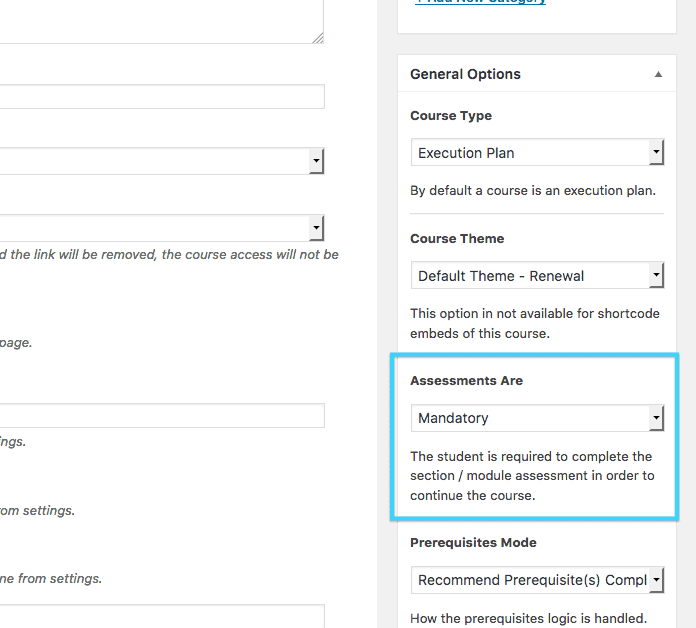Click the textarea resize handle corner
Viewport: 696px width, 628px height.
point(318,38)
